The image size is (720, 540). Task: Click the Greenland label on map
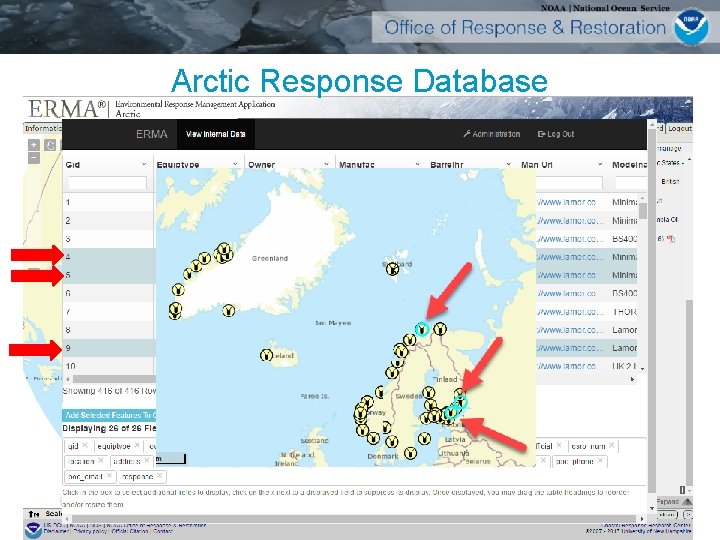coord(270,259)
